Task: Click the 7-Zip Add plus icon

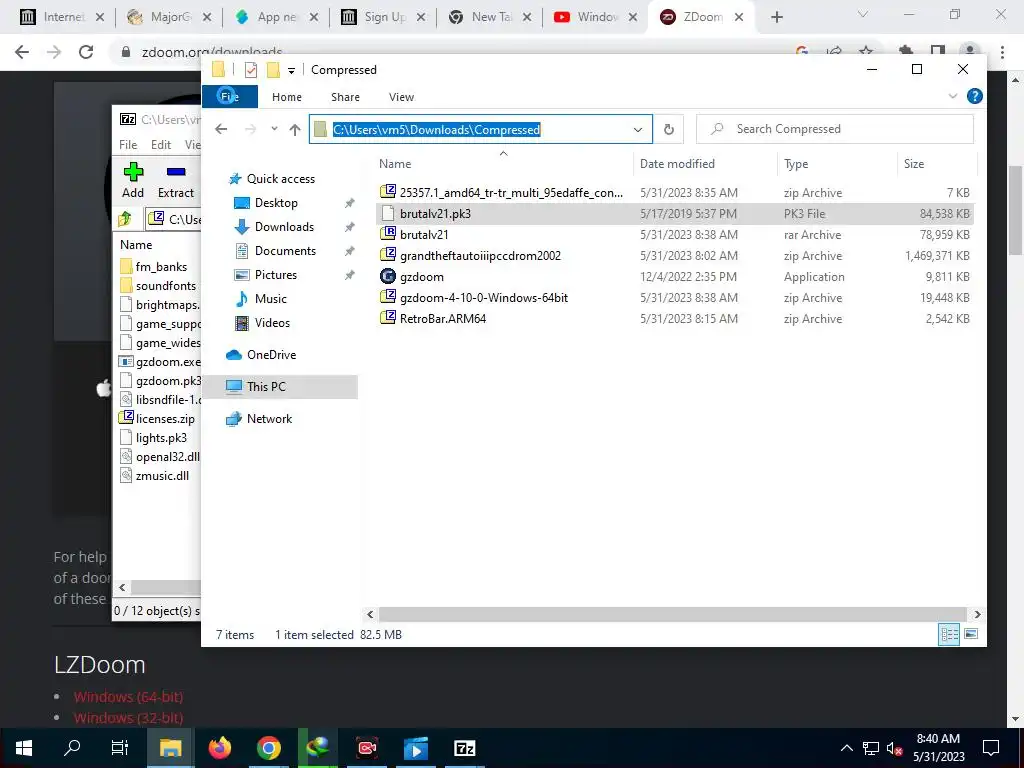Action: coord(133,172)
